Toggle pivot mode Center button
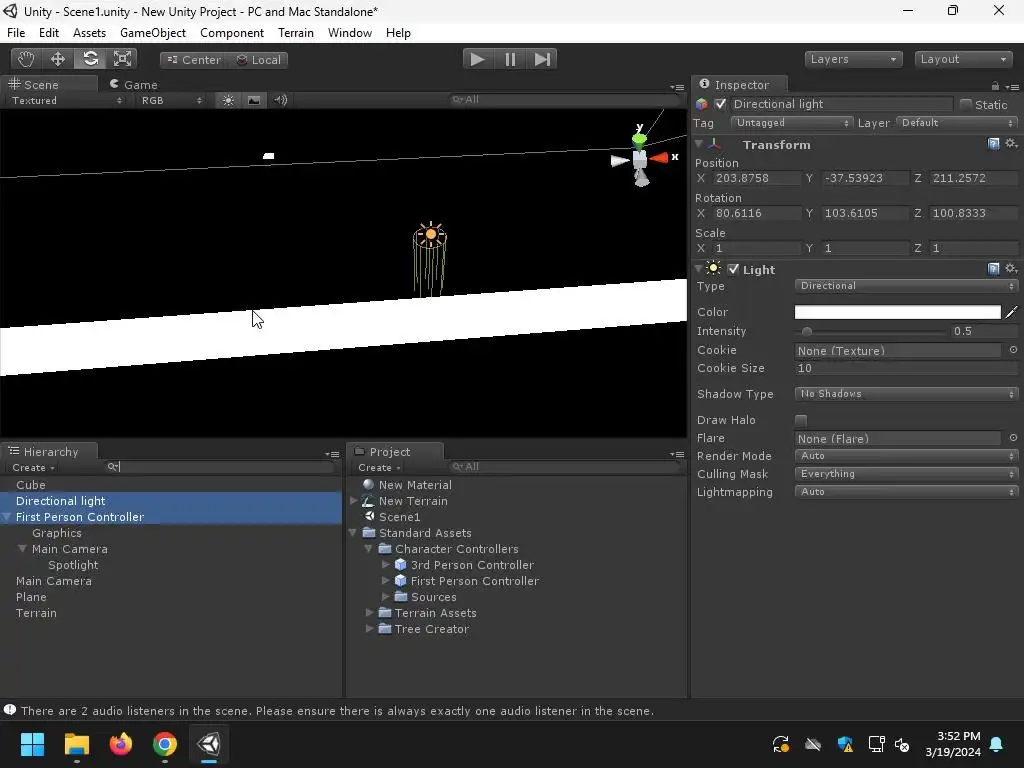The image size is (1024, 768). [194, 59]
